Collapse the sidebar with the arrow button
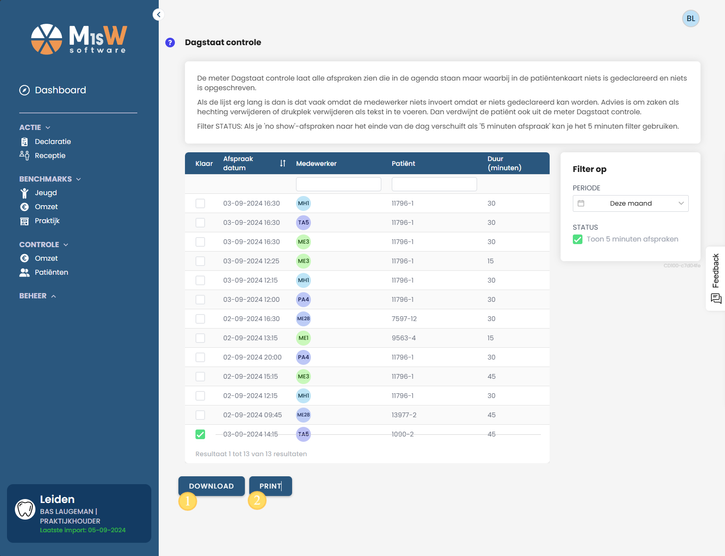 [x=158, y=15]
